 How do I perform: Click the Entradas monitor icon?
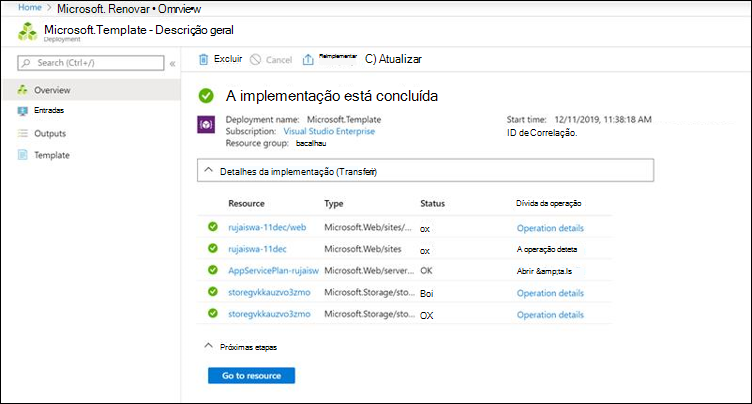tap(23, 111)
